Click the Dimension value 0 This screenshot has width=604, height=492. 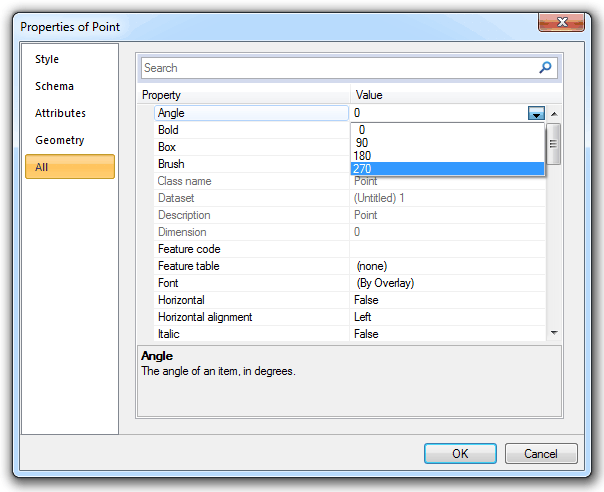tap(448, 232)
